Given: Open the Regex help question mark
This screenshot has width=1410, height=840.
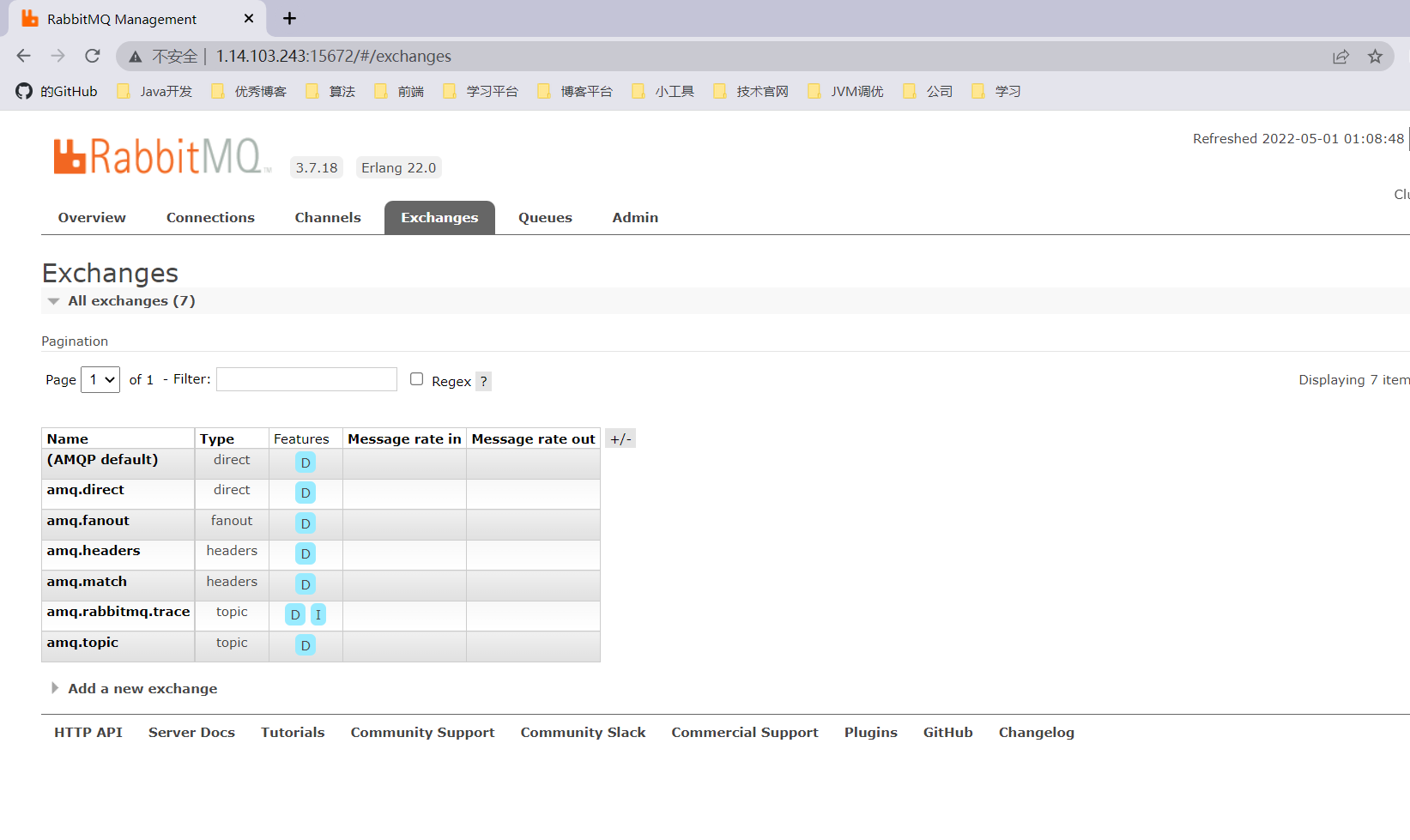Looking at the screenshot, I should click(484, 381).
